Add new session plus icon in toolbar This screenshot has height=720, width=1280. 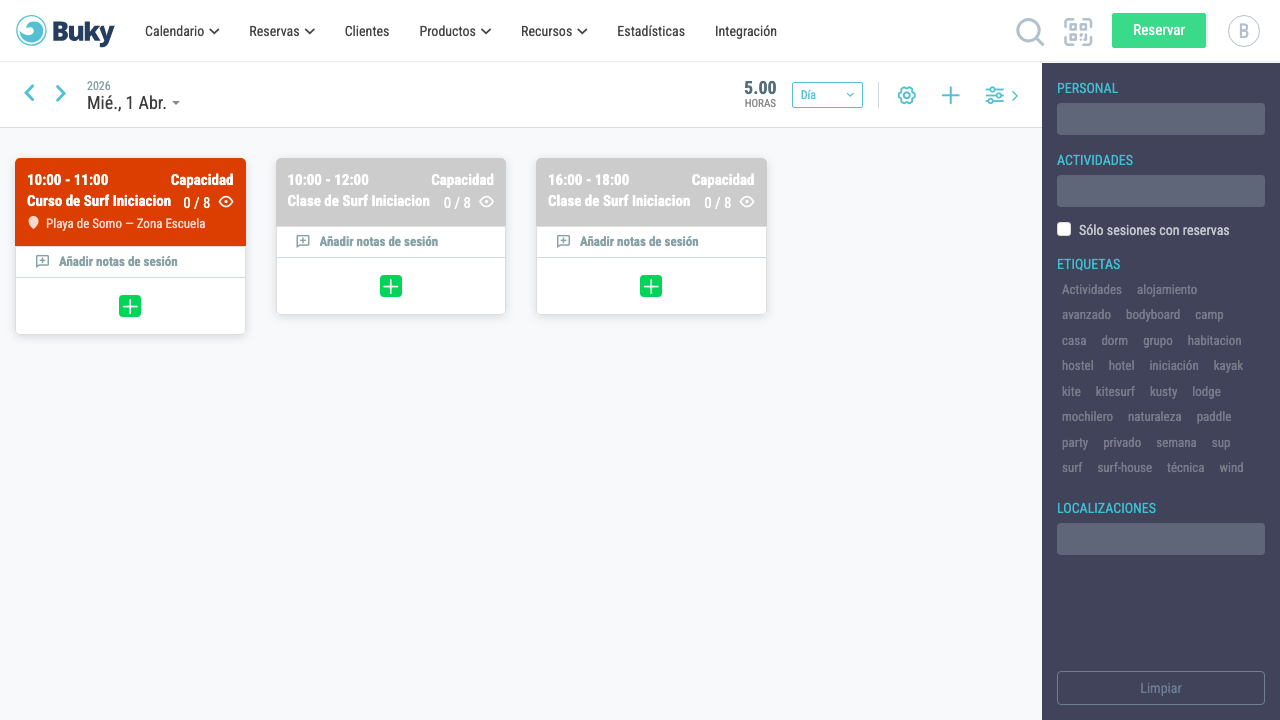[x=951, y=95]
